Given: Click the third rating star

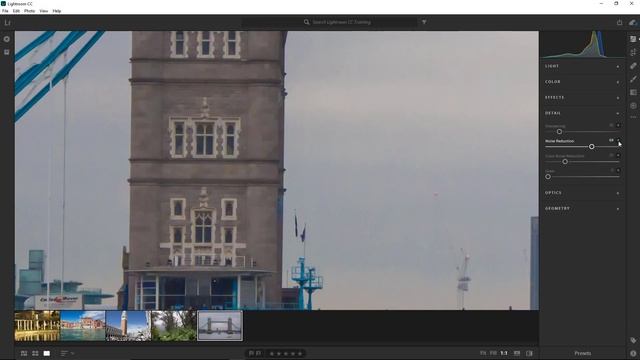Looking at the screenshot, I should (286, 353).
